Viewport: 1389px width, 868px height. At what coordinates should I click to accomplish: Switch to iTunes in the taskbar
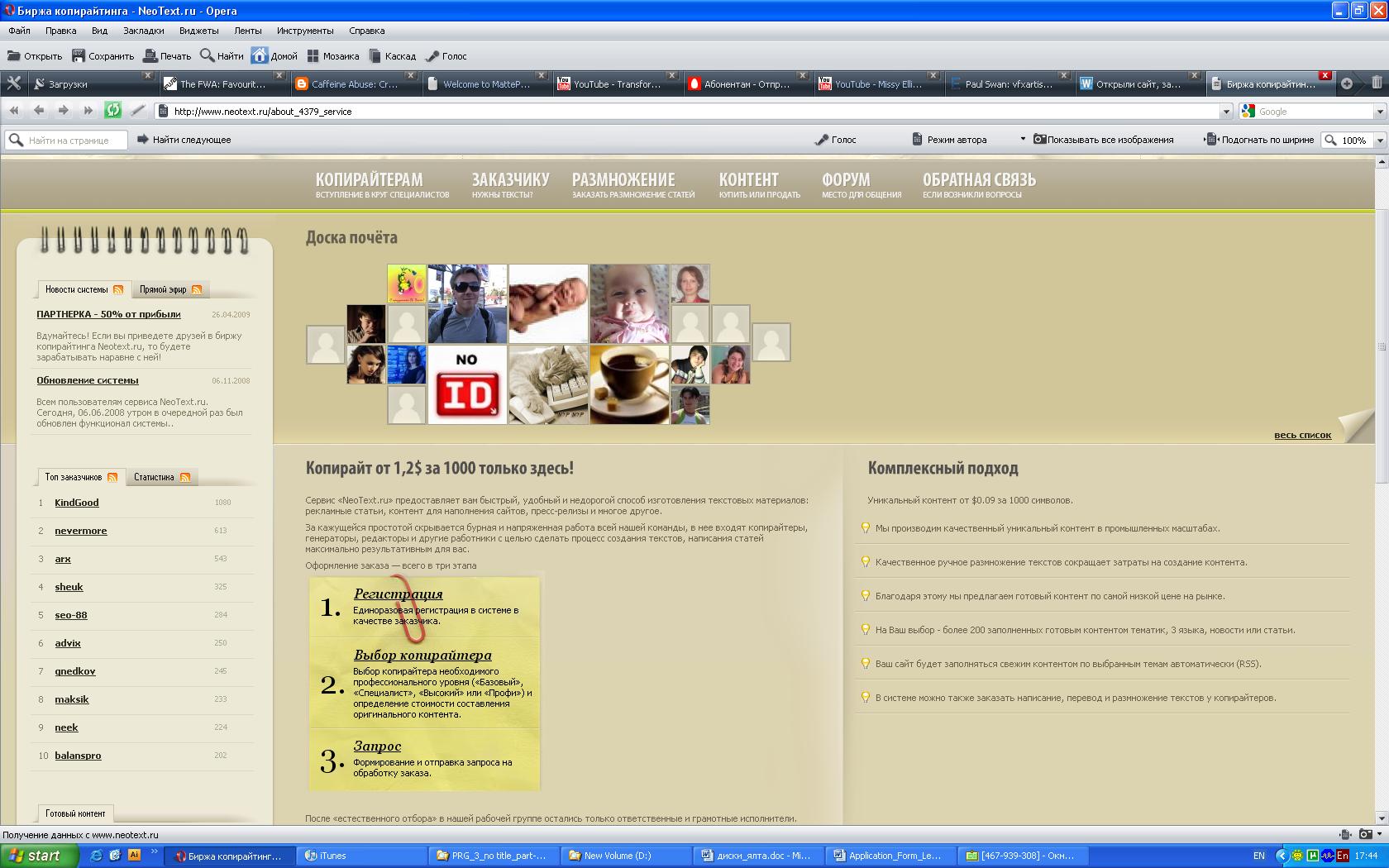coord(363,856)
